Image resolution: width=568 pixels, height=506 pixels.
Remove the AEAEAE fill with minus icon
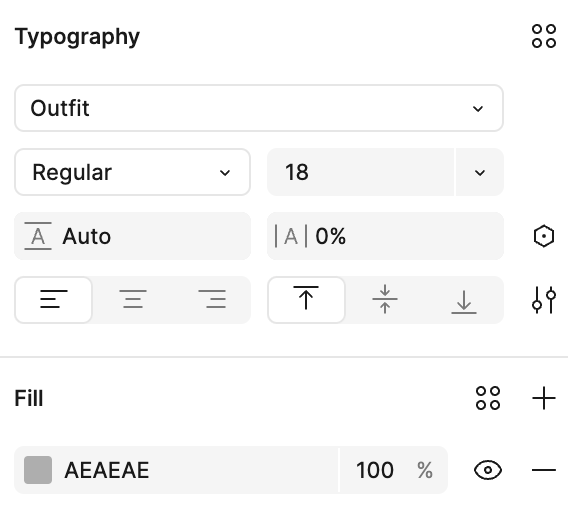[x=544, y=470]
